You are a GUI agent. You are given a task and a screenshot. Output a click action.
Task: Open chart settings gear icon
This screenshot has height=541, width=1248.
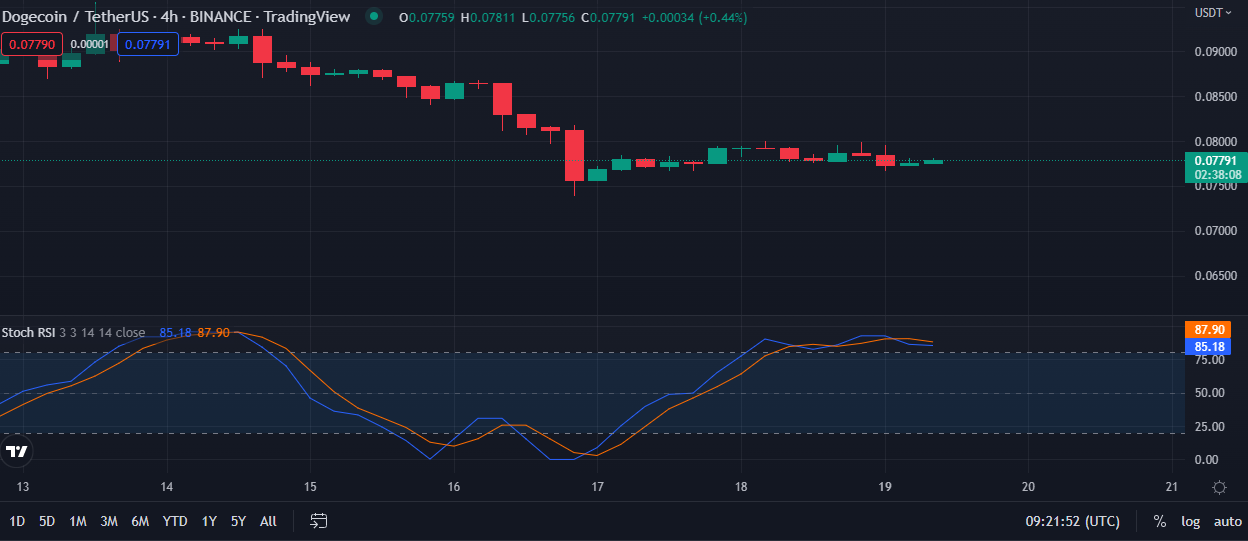point(1219,487)
